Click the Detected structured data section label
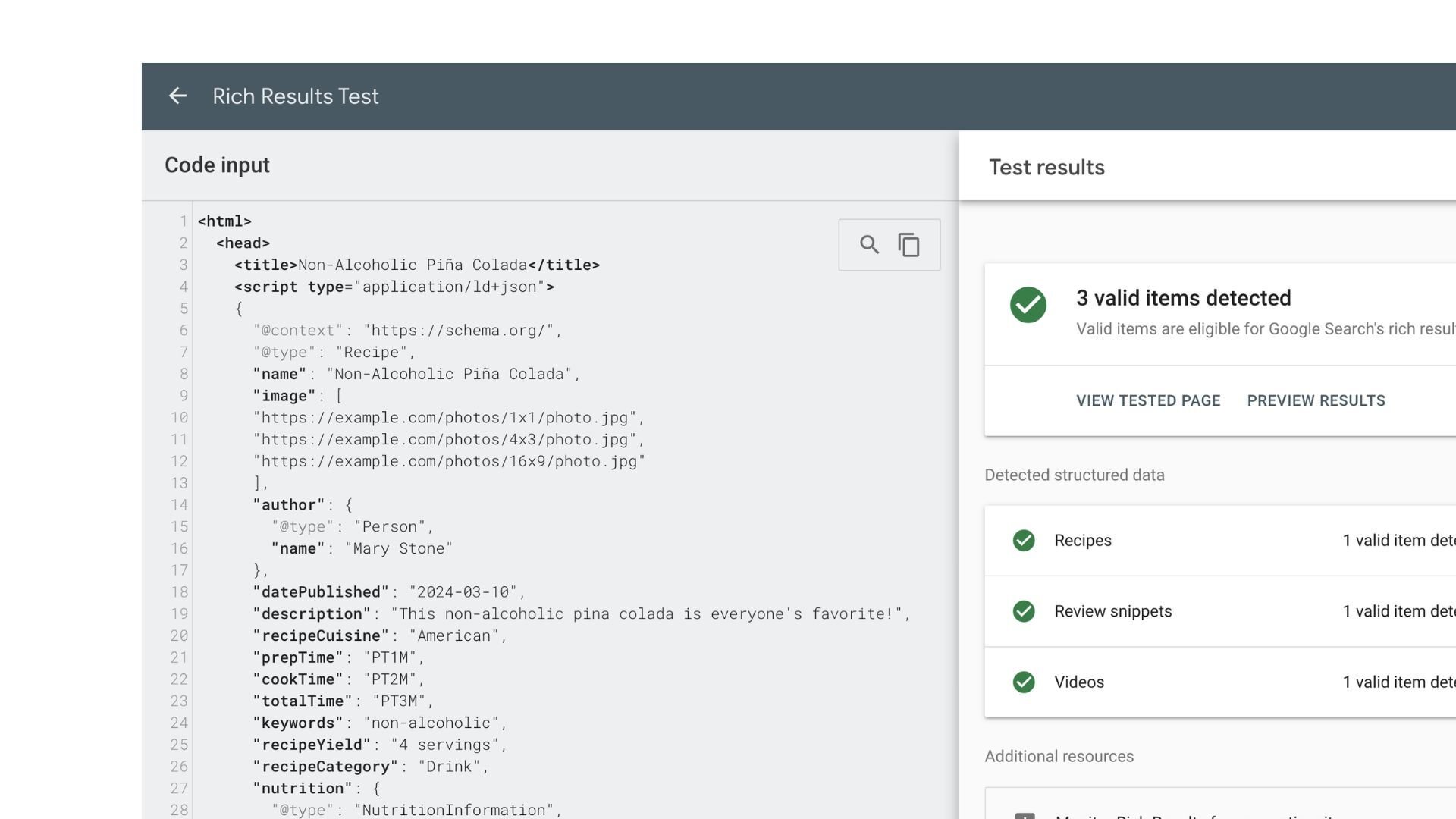Image resolution: width=1456 pixels, height=819 pixels. 1075,475
